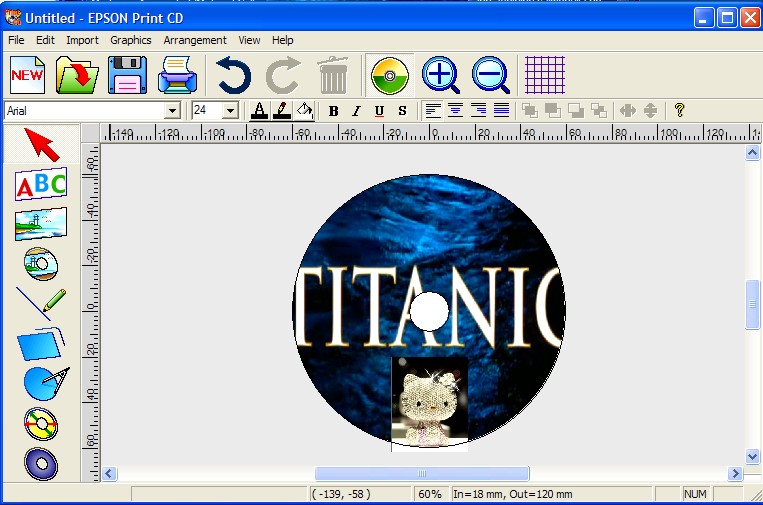Expand the font size 24 dropdown
Image resolution: width=763 pixels, height=505 pixels.
tap(231, 111)
